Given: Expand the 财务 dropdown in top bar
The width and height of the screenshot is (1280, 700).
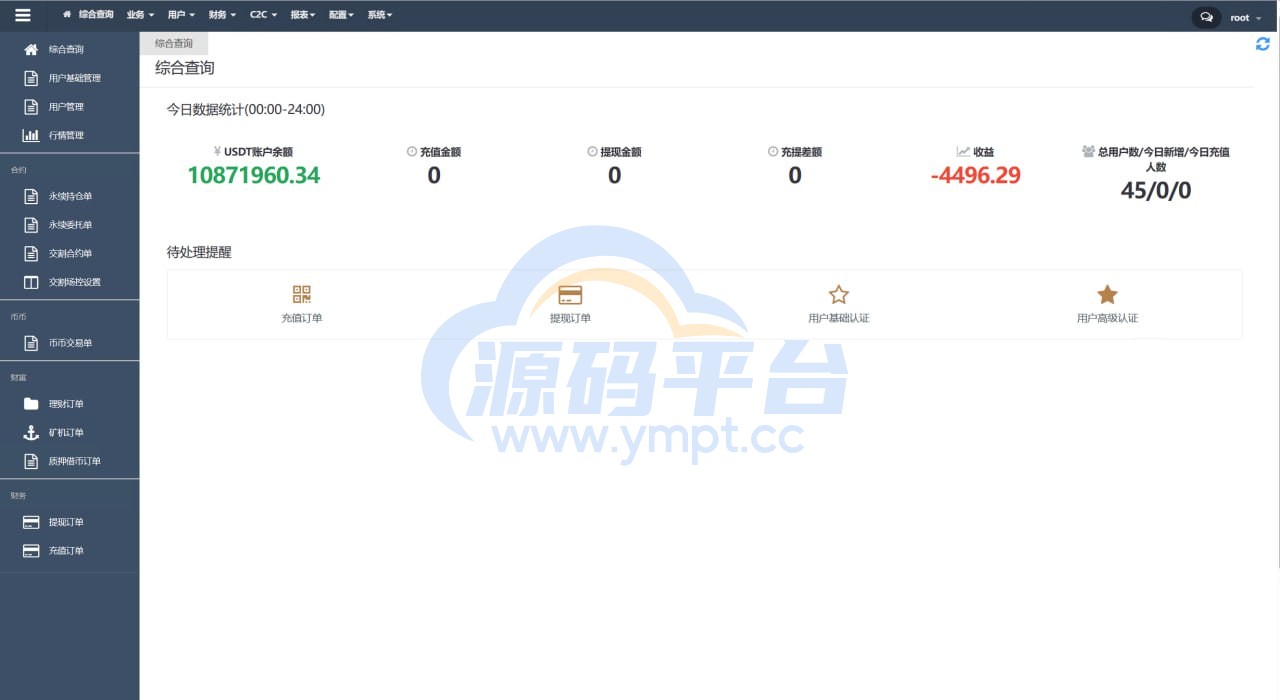Looking at the screenshot, I should (x=222, y=16).
